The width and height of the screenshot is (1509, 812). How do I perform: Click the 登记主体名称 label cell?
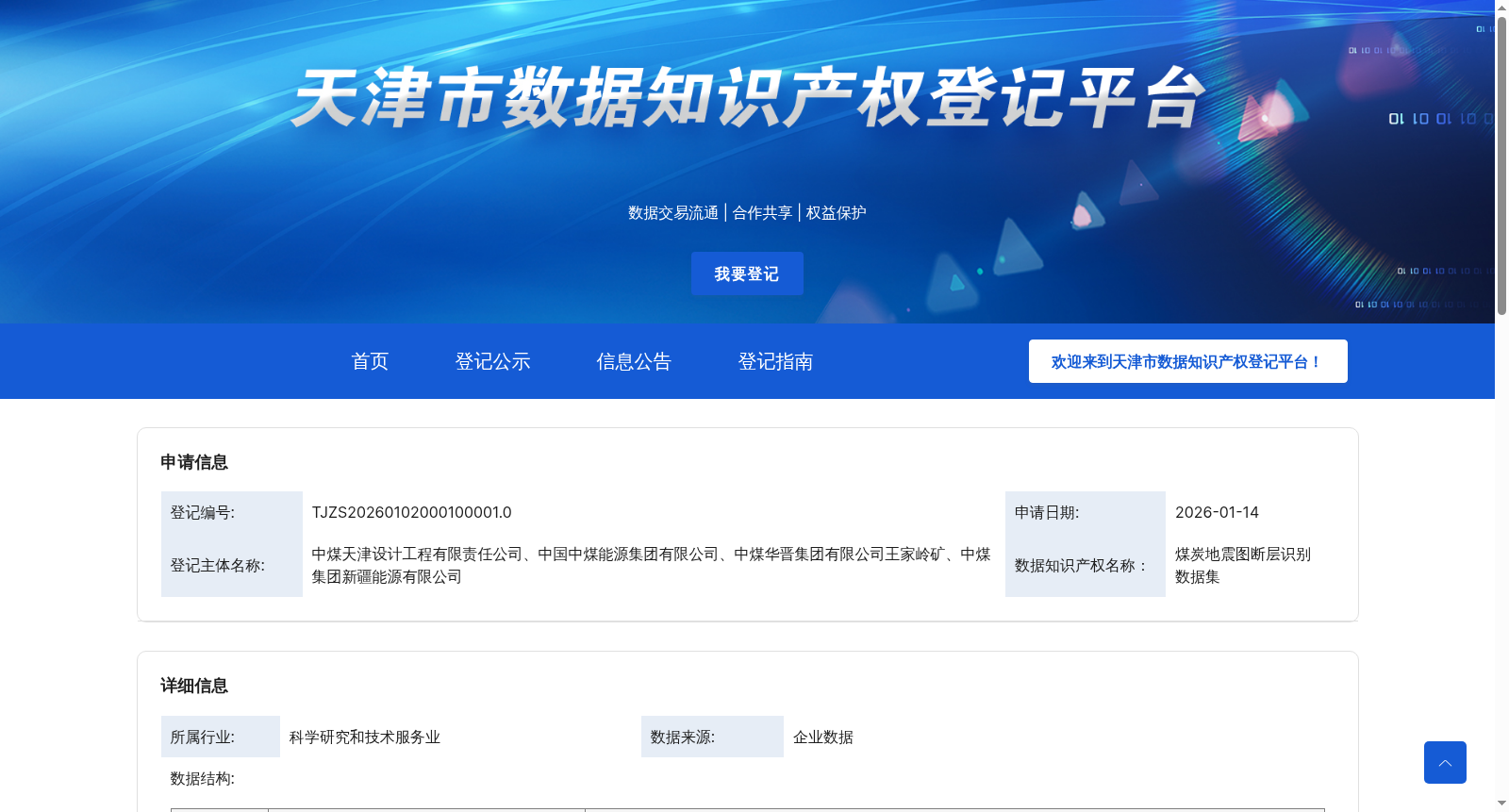[x=232, y=565]
